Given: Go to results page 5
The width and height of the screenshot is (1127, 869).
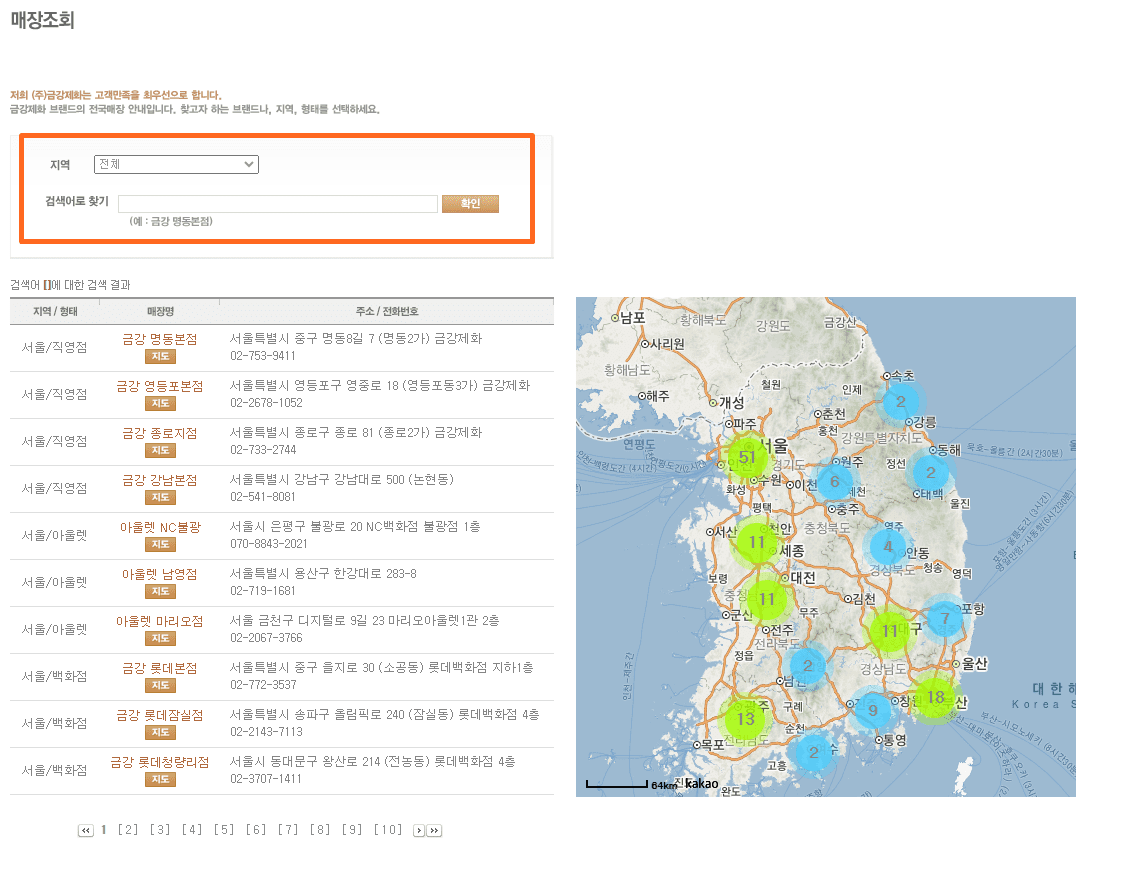Looking at the screenshot, I should [x=224, y=830].
